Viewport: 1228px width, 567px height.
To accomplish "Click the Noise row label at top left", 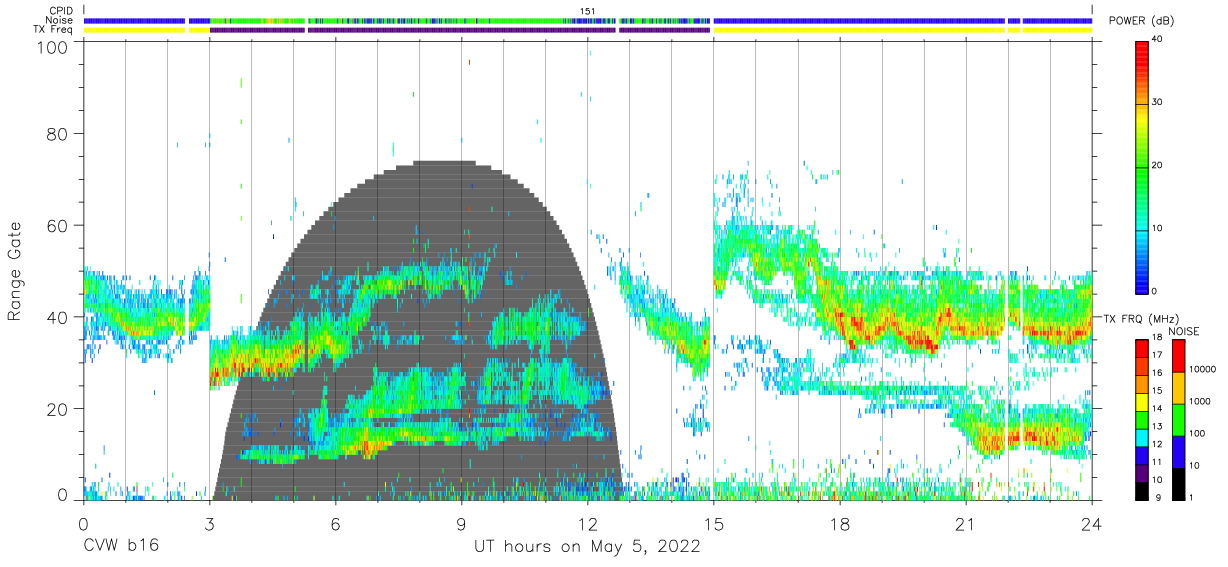I will click(x=58, y=20).
